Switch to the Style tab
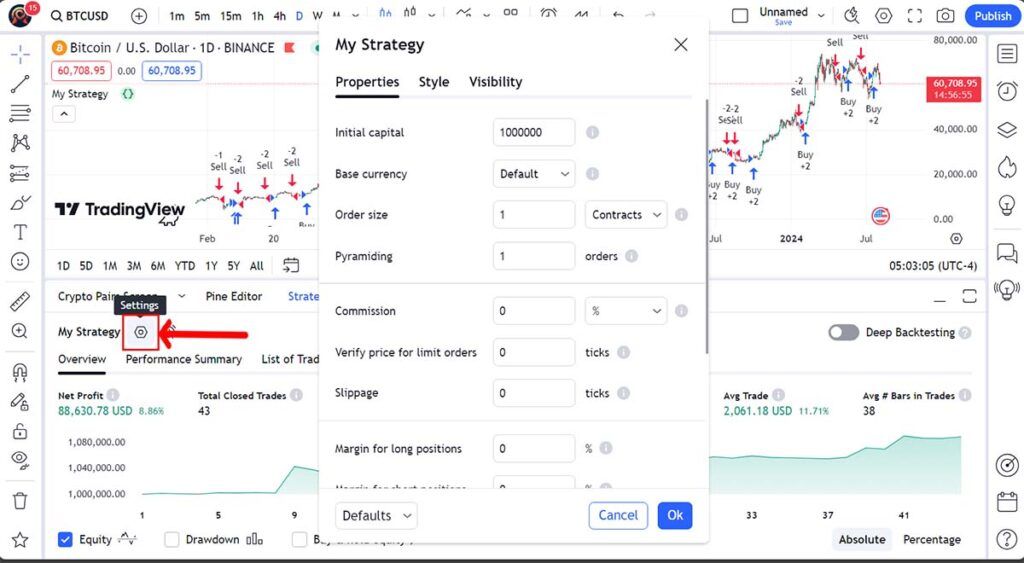The image size is (1024, 563). coord(433,82)
